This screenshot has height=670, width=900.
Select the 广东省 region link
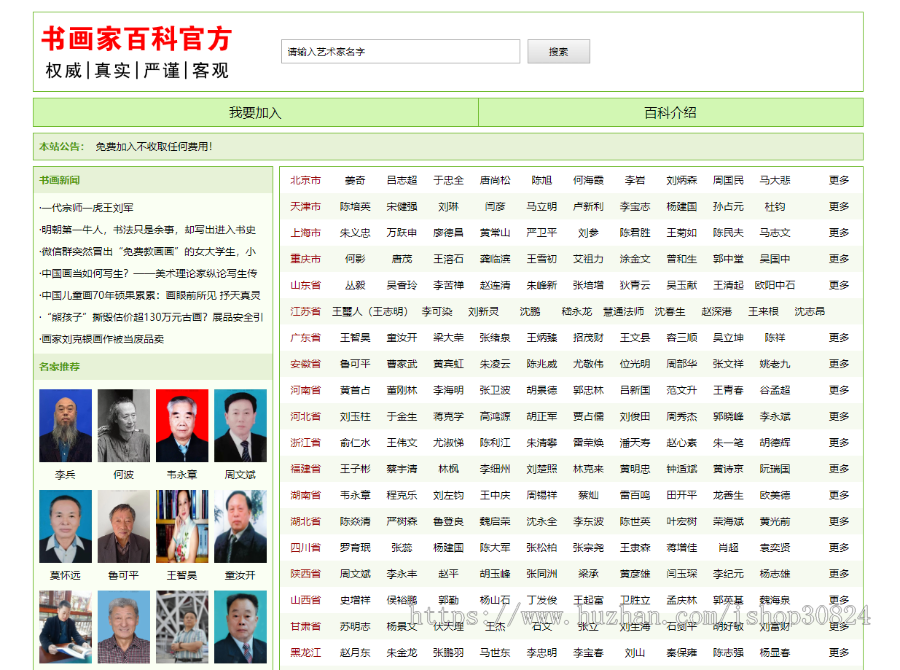tap(305, 338)
